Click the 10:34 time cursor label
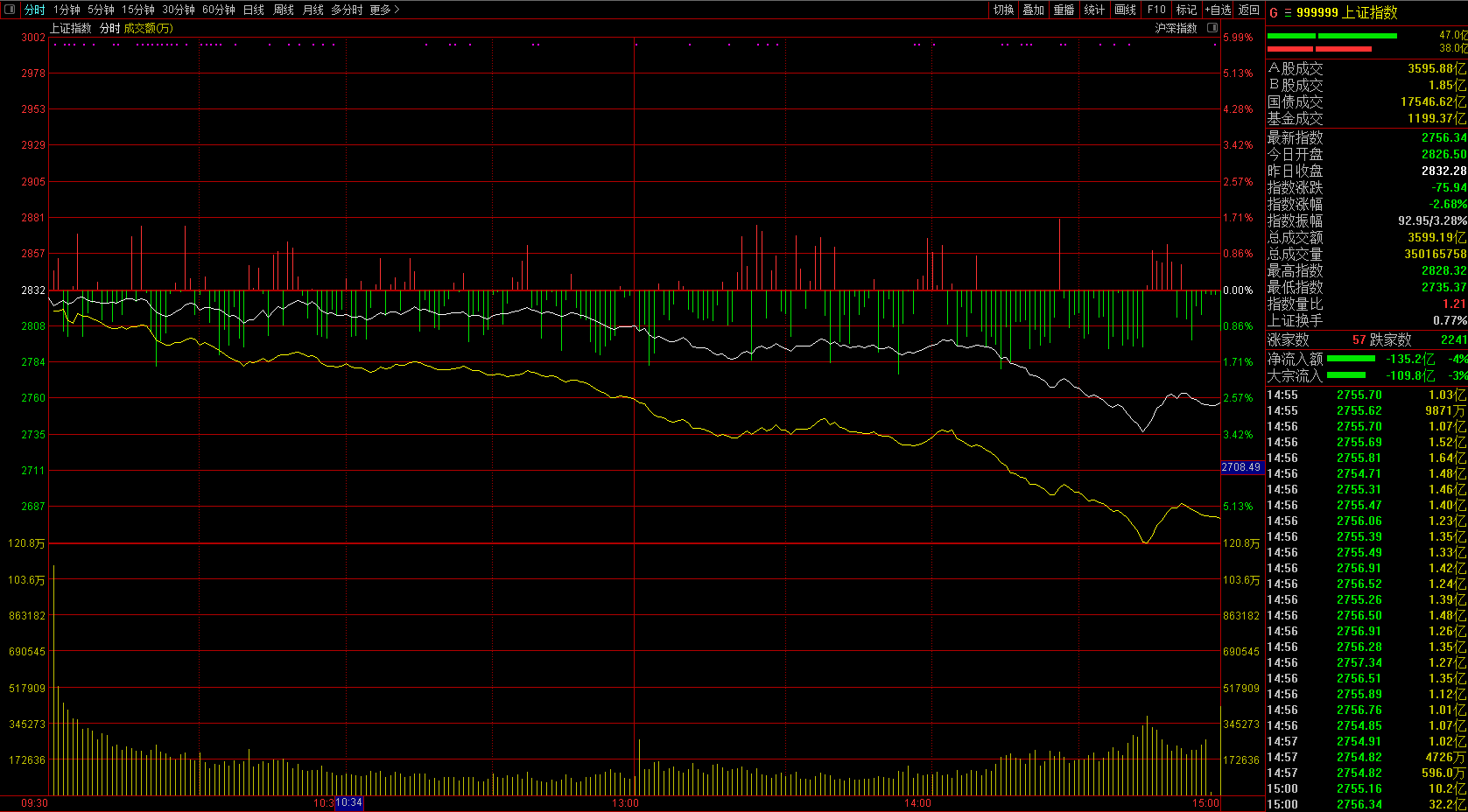This screenshot has height=812, width=1468. pyautogui.click(x=349, y=802)
